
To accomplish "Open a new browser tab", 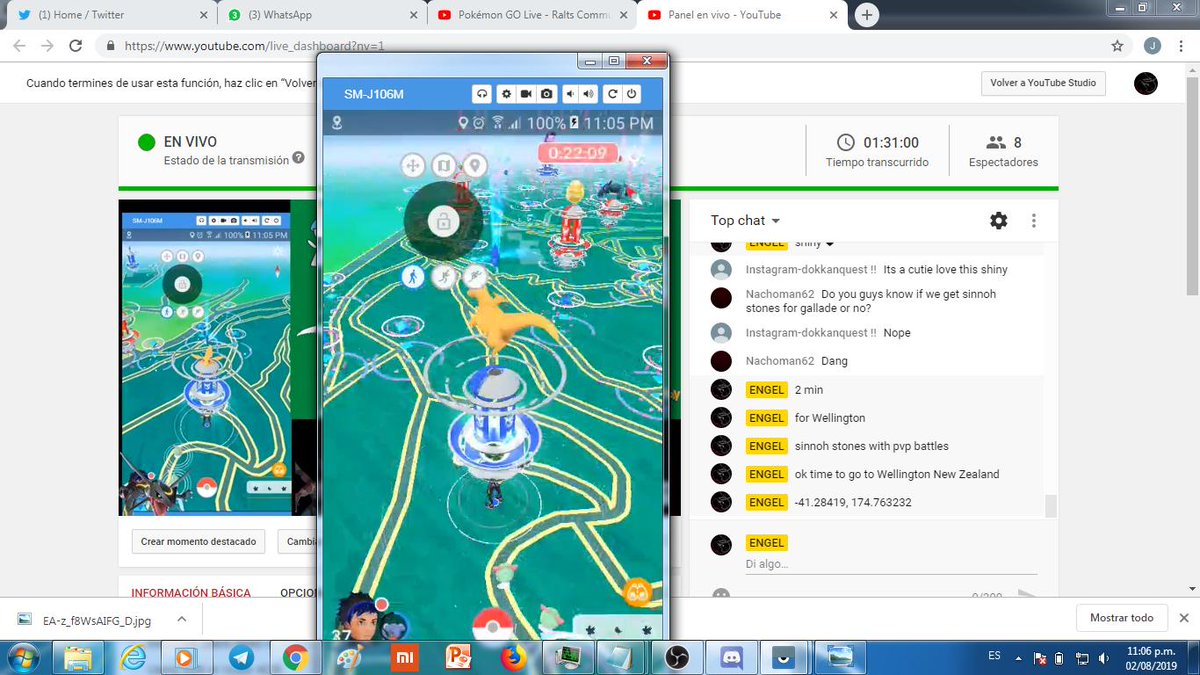I will [867, 15].
